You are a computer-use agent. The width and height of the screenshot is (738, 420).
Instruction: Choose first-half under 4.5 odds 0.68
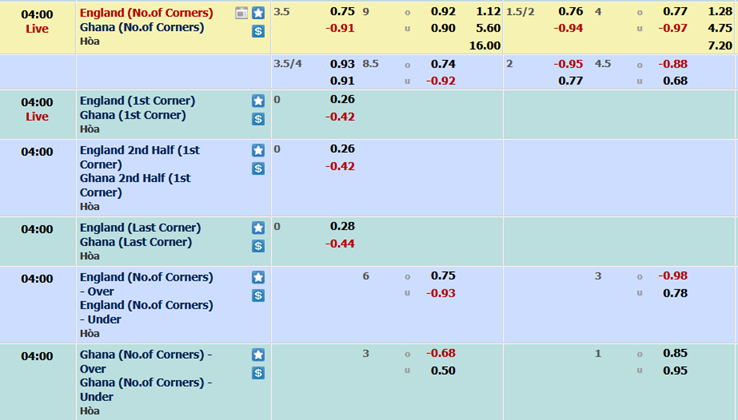pyautogui.click(x=675, y=81)
